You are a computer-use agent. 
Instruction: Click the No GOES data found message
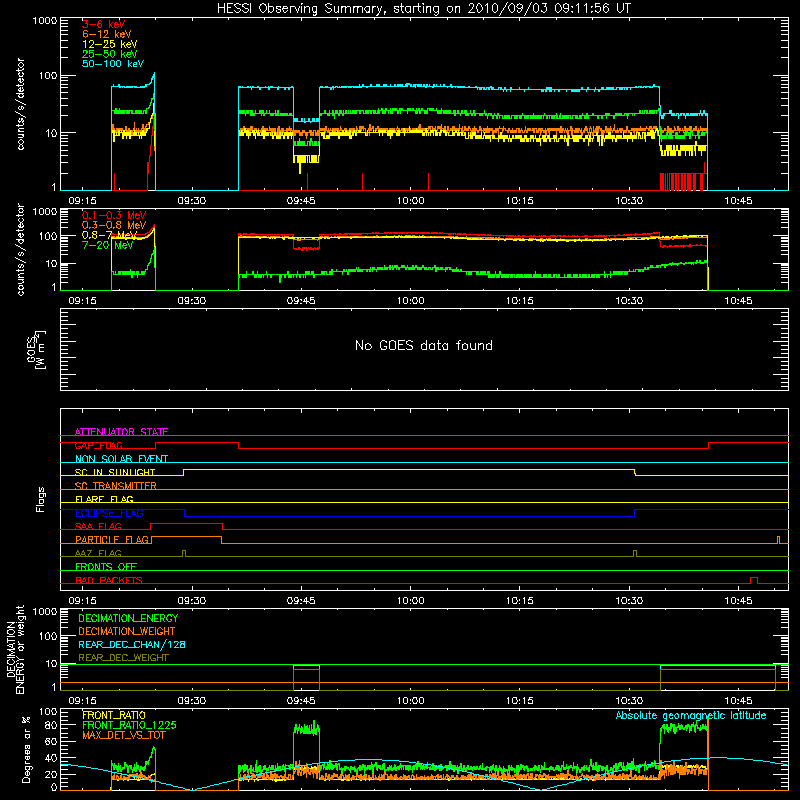(424, 345)
